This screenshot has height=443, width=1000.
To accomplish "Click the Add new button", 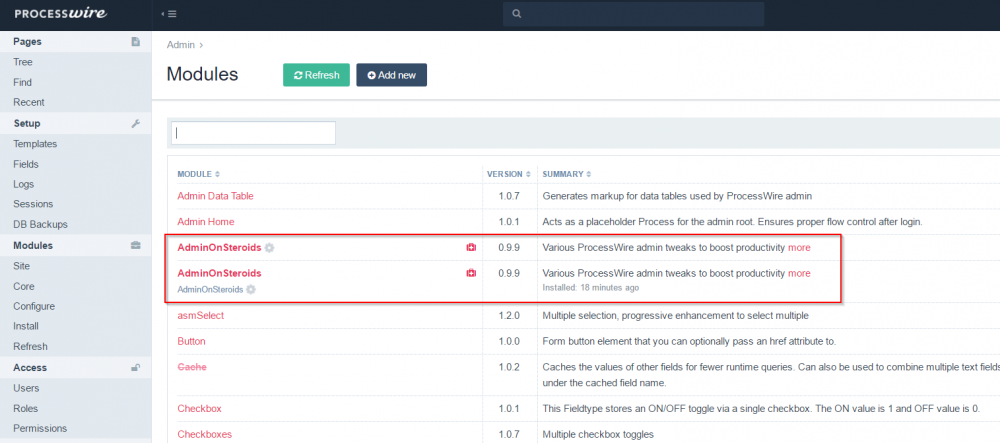I will pyautogui.click(x=391, y=75).
